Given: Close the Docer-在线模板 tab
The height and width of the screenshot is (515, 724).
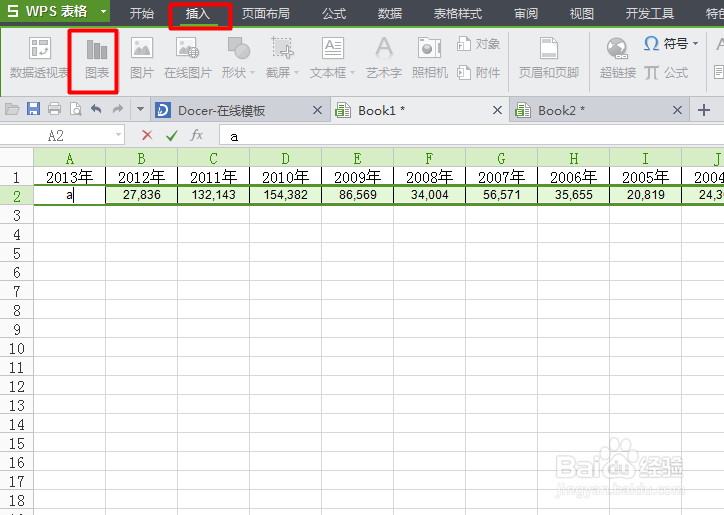Looking at the screenshot, I should pos(317,110).
